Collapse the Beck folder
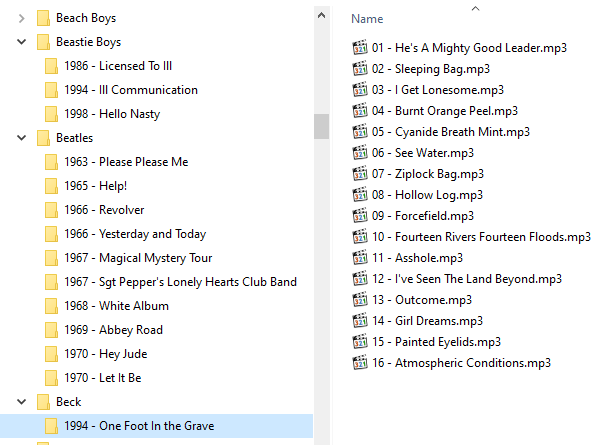This screenshot has width=605, height=445. [x=22, y=401]
